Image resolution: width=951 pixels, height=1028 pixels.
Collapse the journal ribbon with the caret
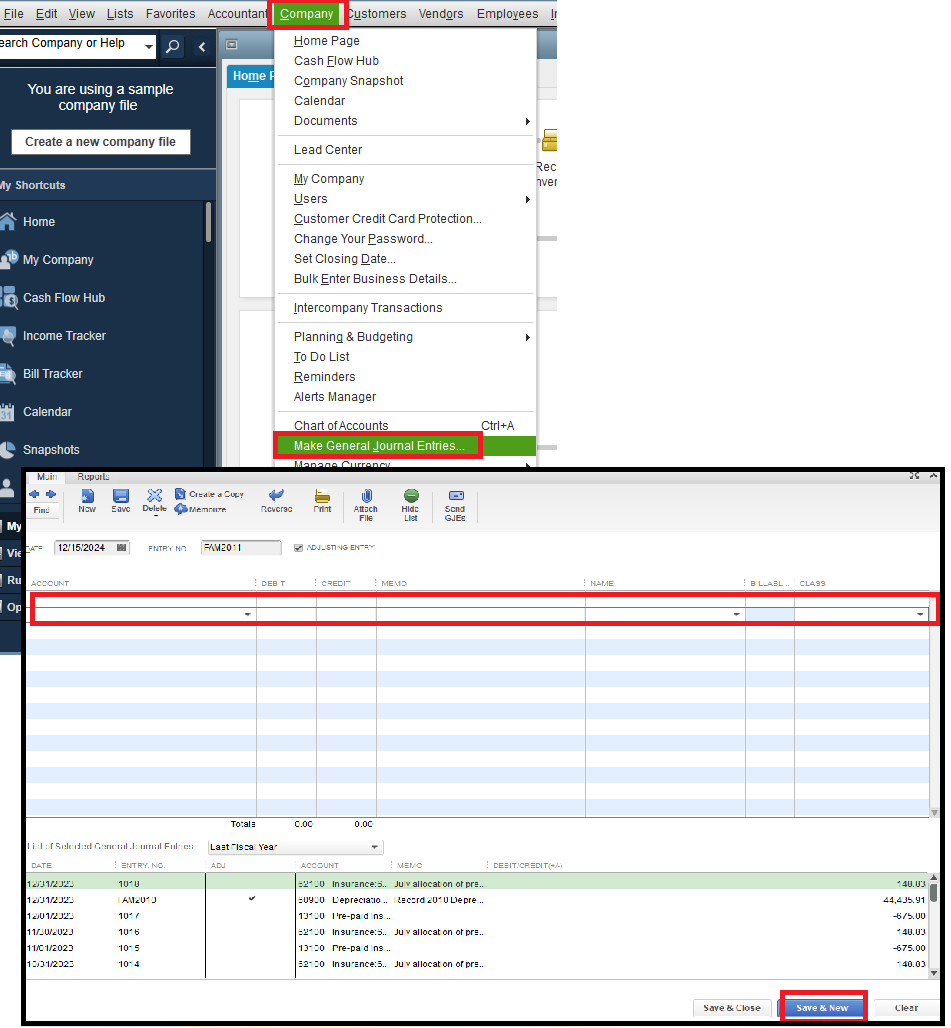933,476
